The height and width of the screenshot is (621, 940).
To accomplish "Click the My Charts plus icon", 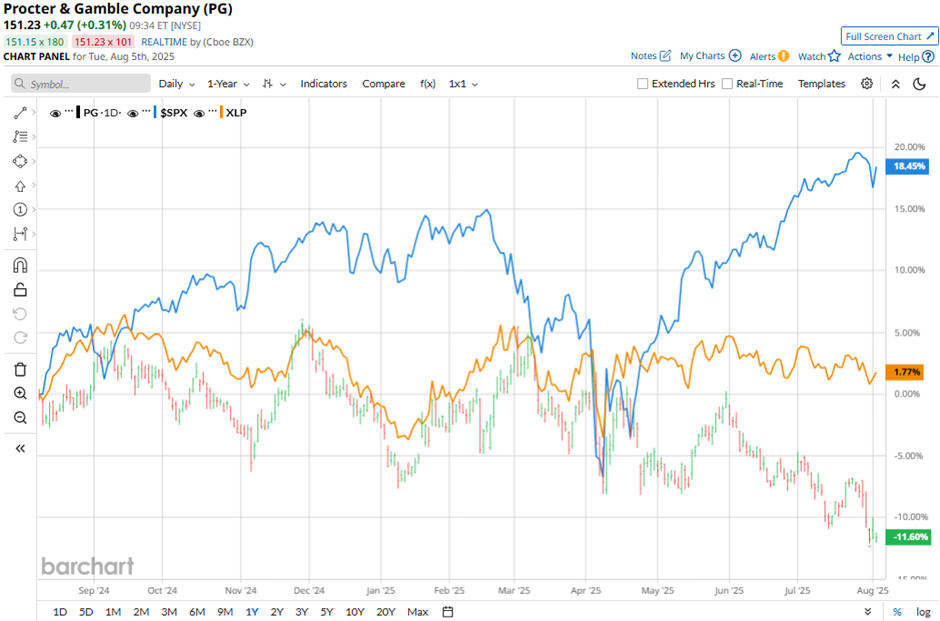I will 735,55.
